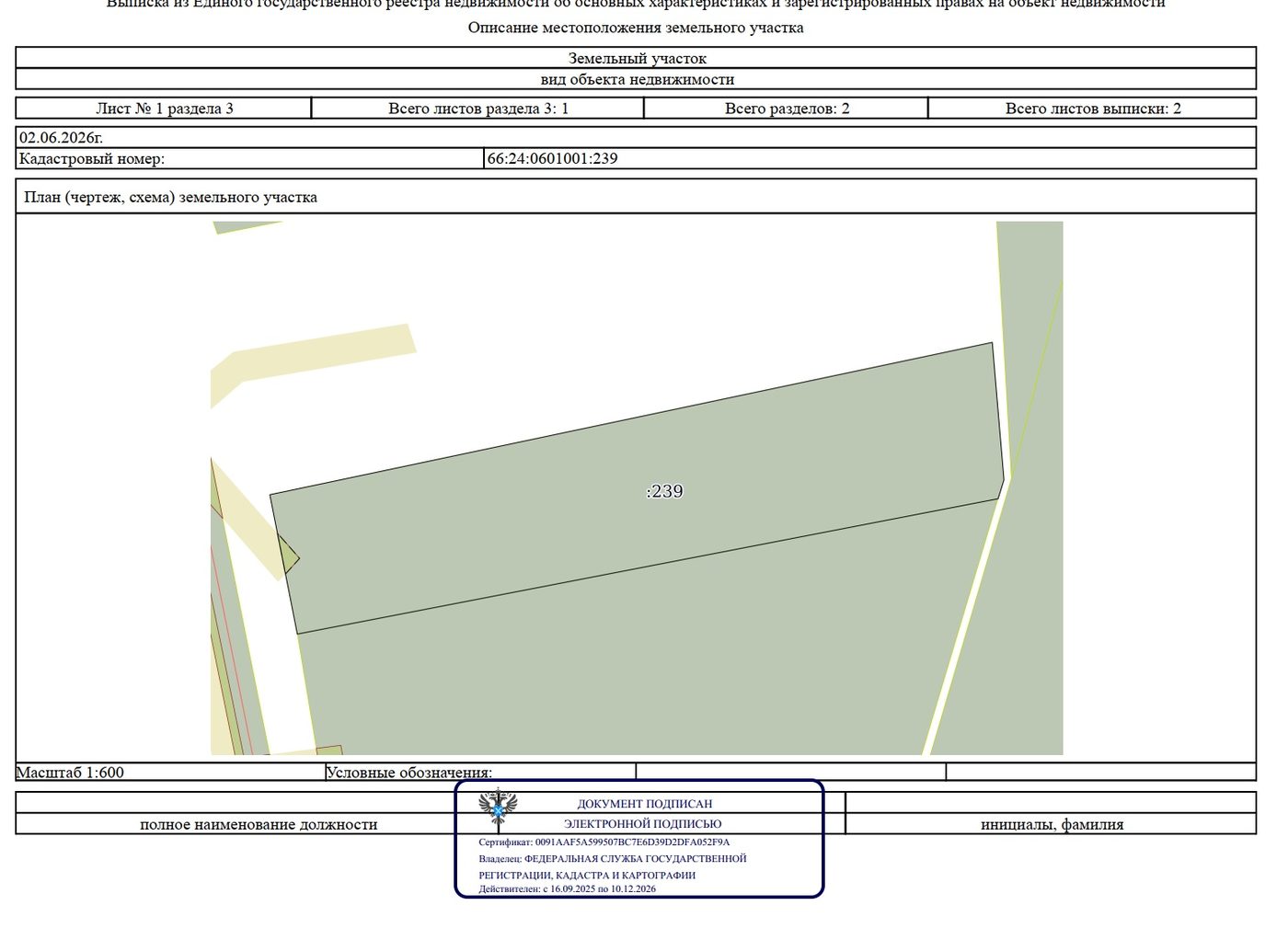Click 'Всего листов раздела 3: 1' cell

pyautogui.click(x=478, y=109)
